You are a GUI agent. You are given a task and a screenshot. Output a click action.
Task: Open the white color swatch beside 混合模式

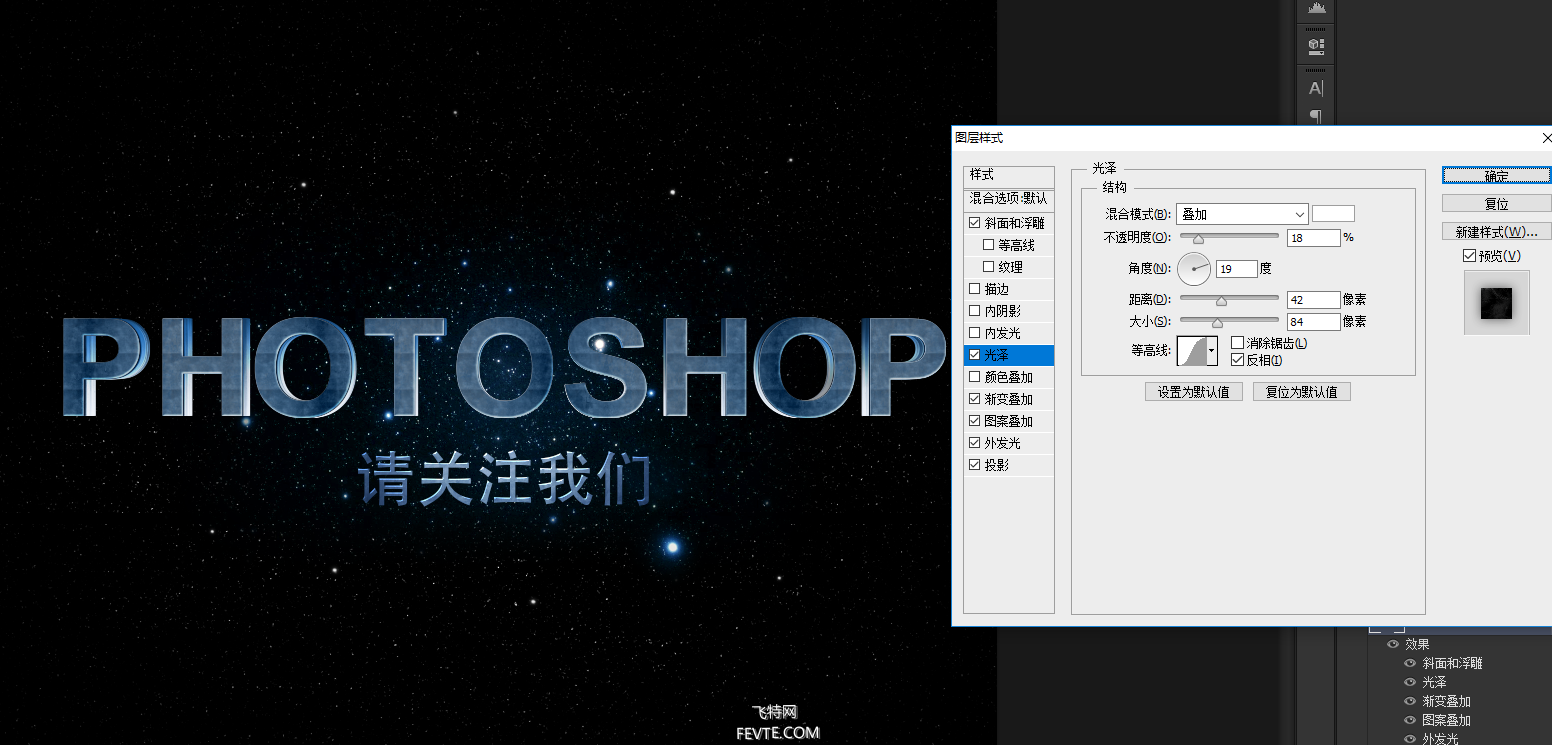[x=1333, y=214]
